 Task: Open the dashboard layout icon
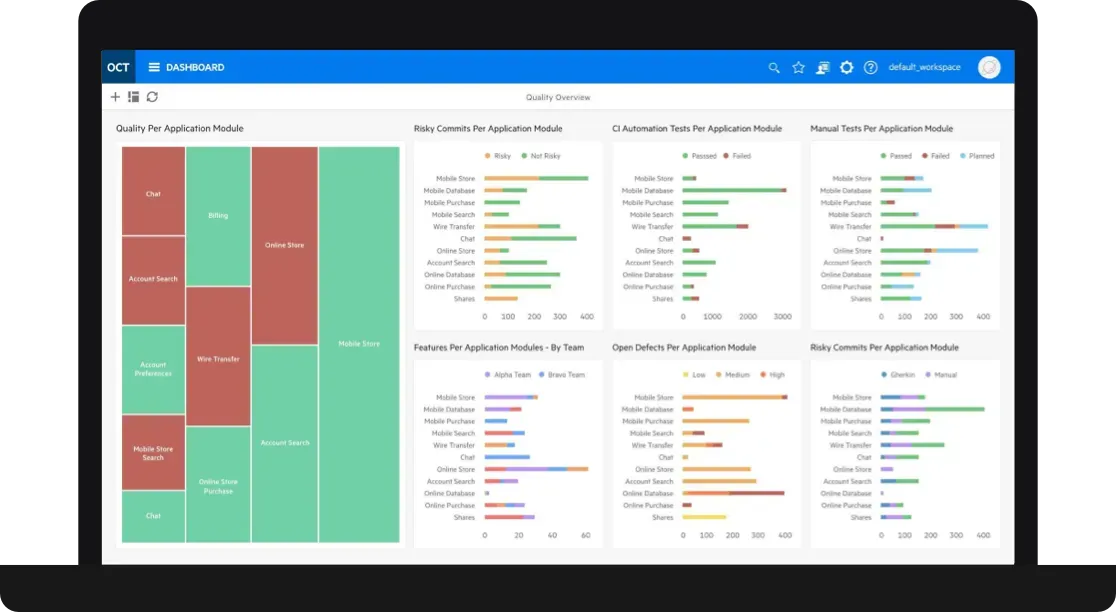tap(133, 97)
